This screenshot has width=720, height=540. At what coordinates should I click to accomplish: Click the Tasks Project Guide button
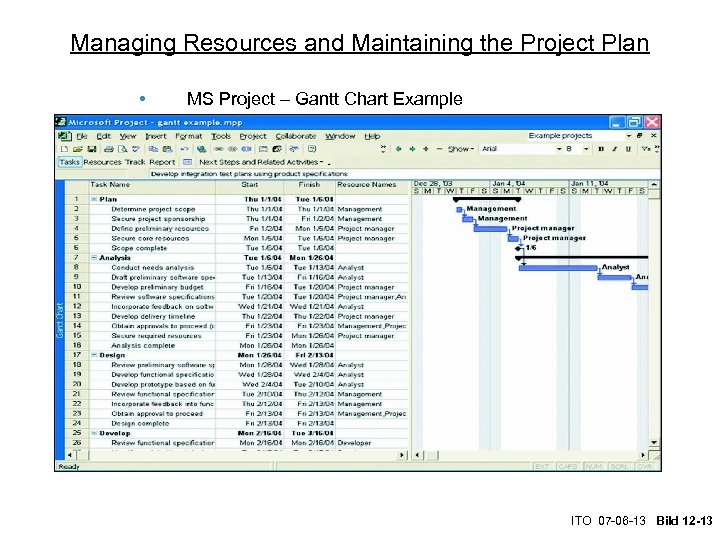tap(69, 162)
